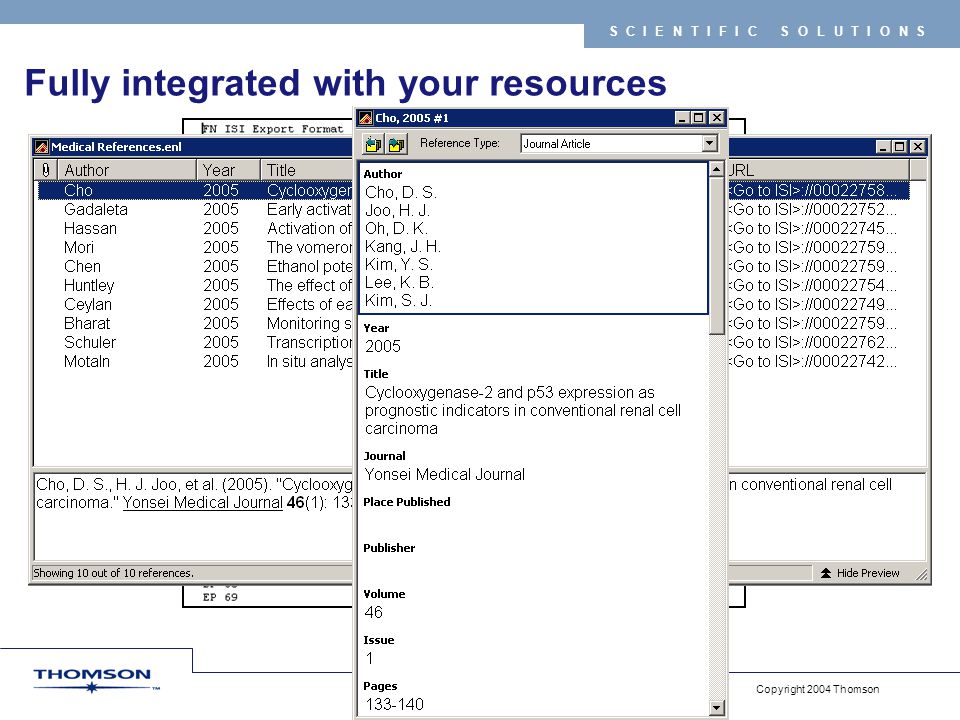Minimize the Medical References.enl window
This screenshot has height=720, width=960.
[882, 146]
